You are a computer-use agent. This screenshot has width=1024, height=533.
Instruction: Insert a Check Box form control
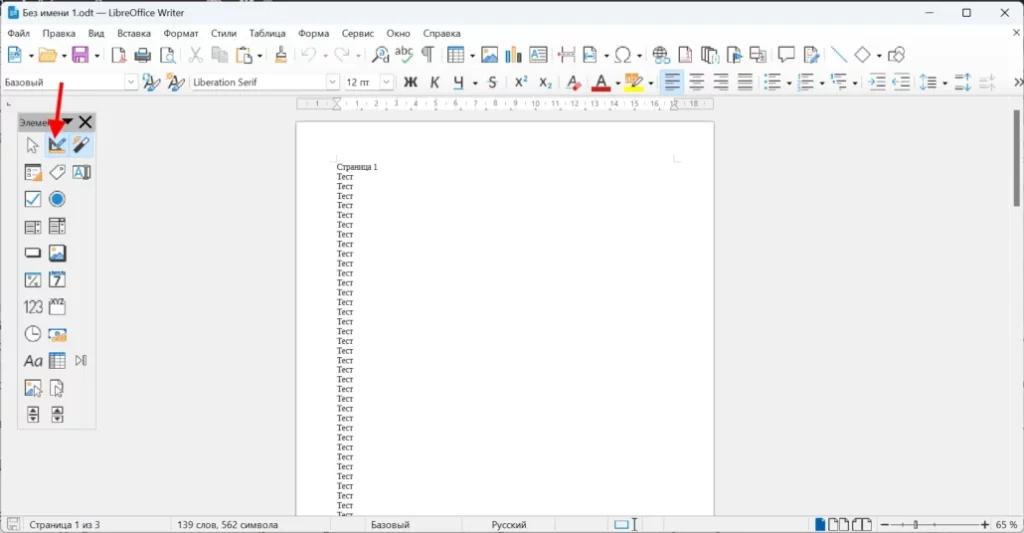coord(32,199)
